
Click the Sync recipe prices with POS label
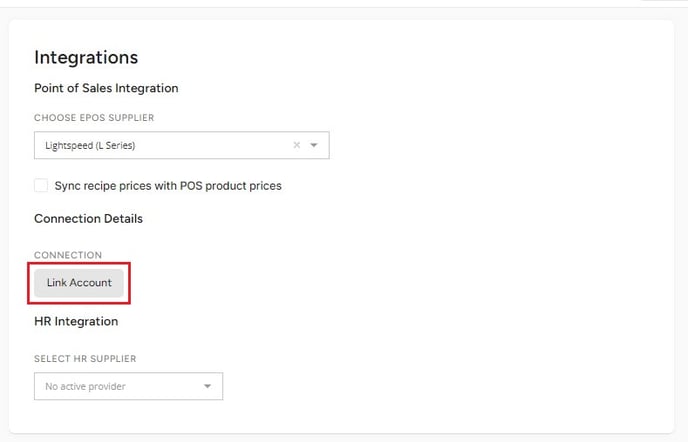click(168, 186)
